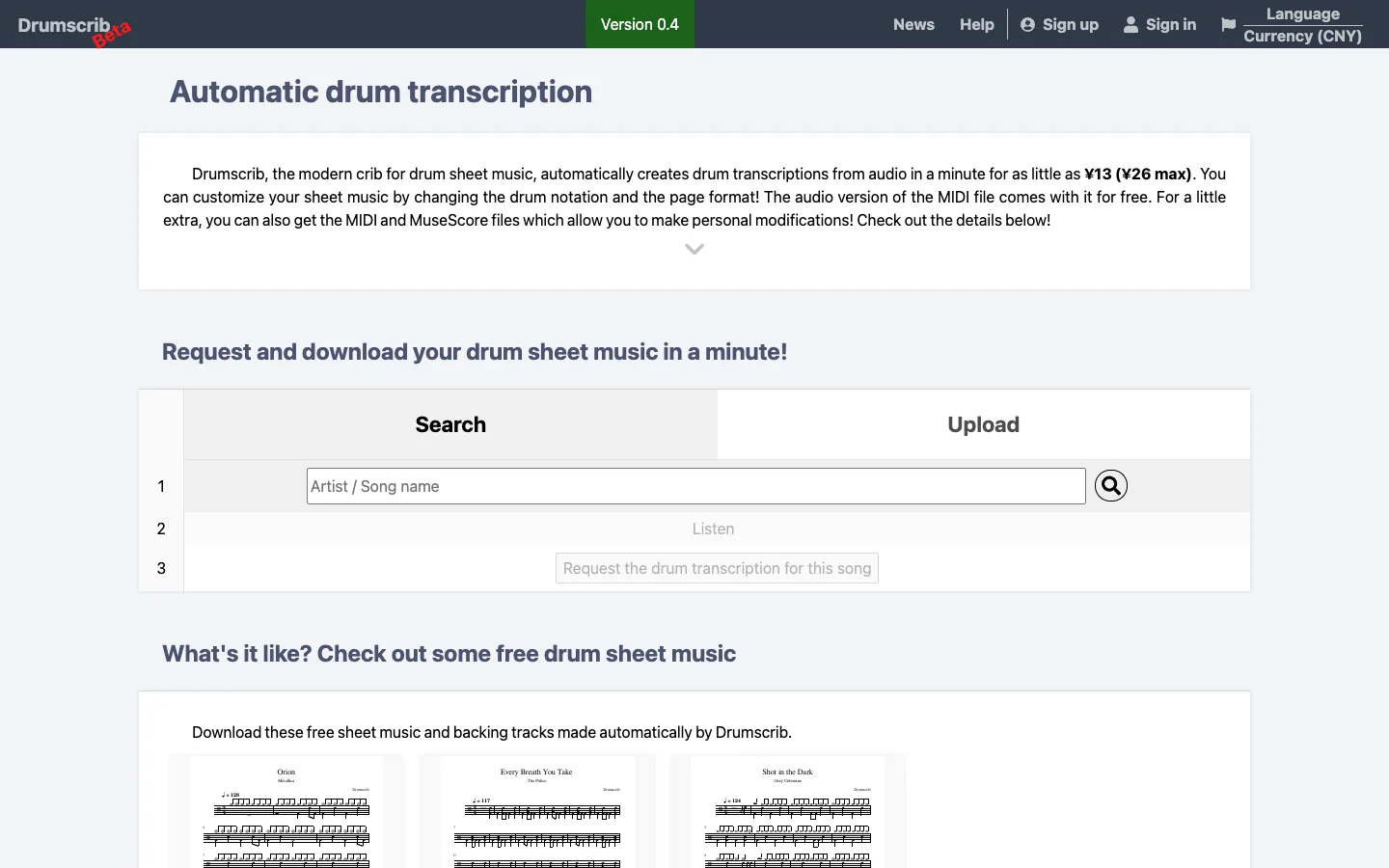Open the Language selector
Image resolution: width=1389 pixels, height=868 pixels.
[1303, 14]
